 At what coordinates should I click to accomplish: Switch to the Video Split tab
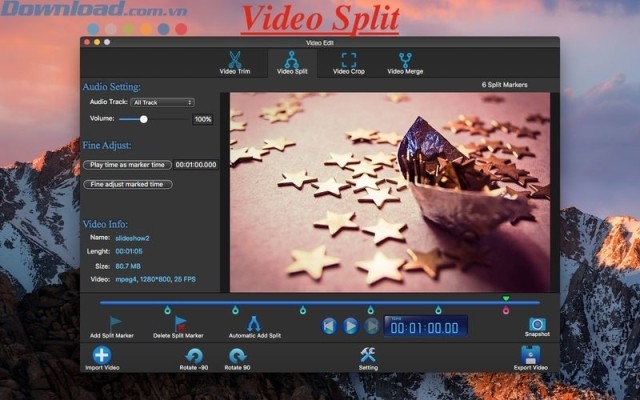(x=292, y=63)
